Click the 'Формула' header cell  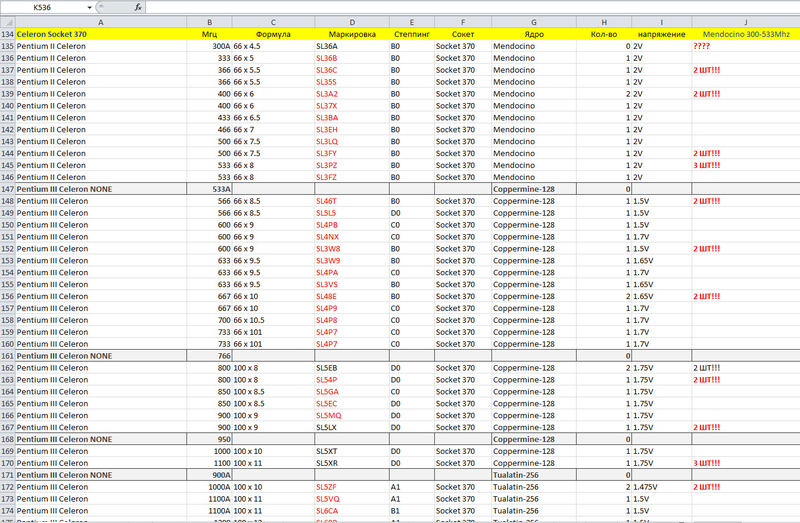[273, 34]
